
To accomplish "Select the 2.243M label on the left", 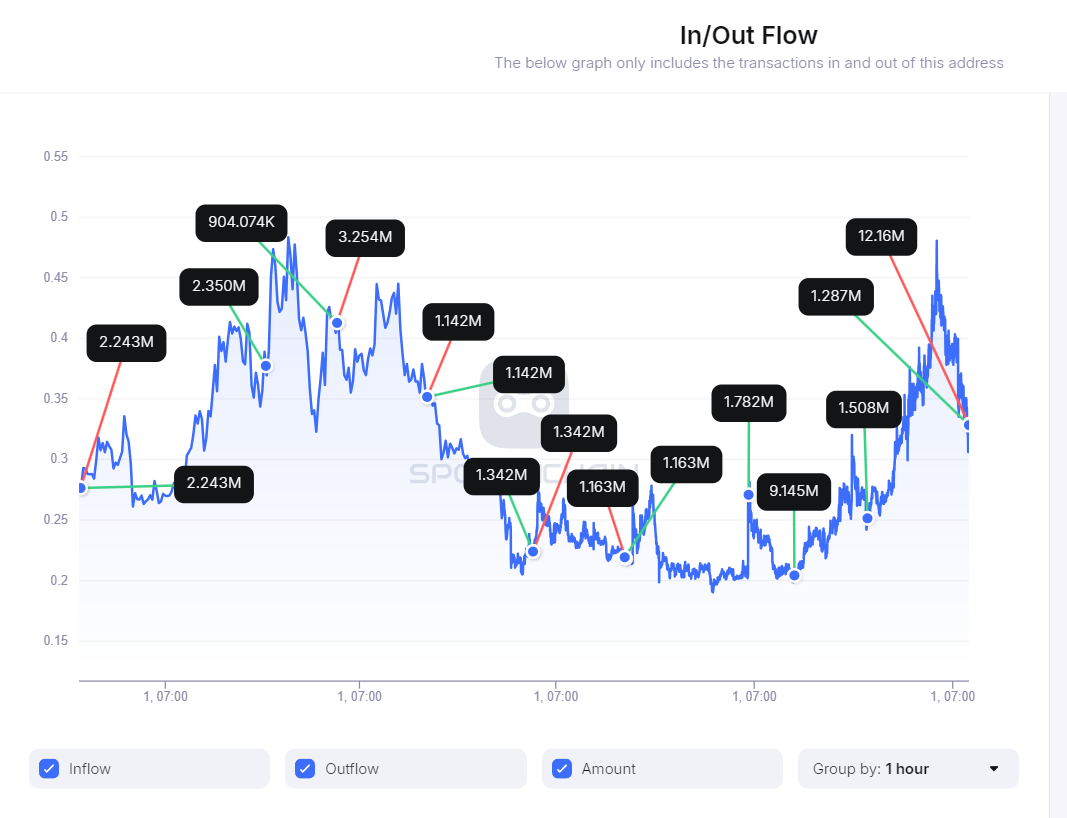I will click(x=126, y=342).
